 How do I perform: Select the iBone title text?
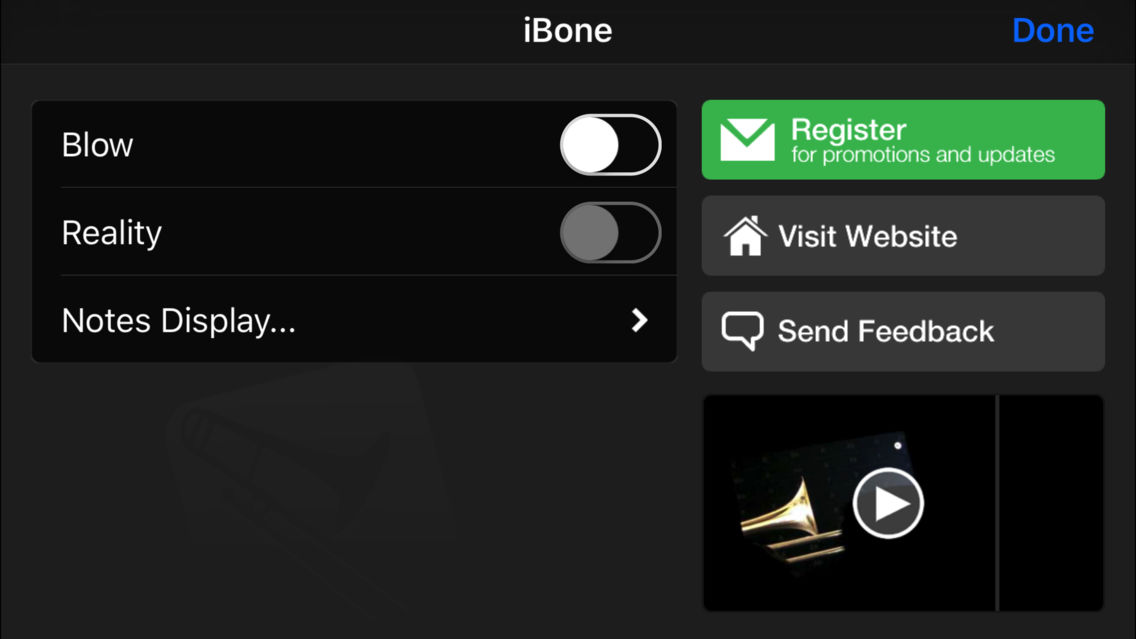[567, 30]
